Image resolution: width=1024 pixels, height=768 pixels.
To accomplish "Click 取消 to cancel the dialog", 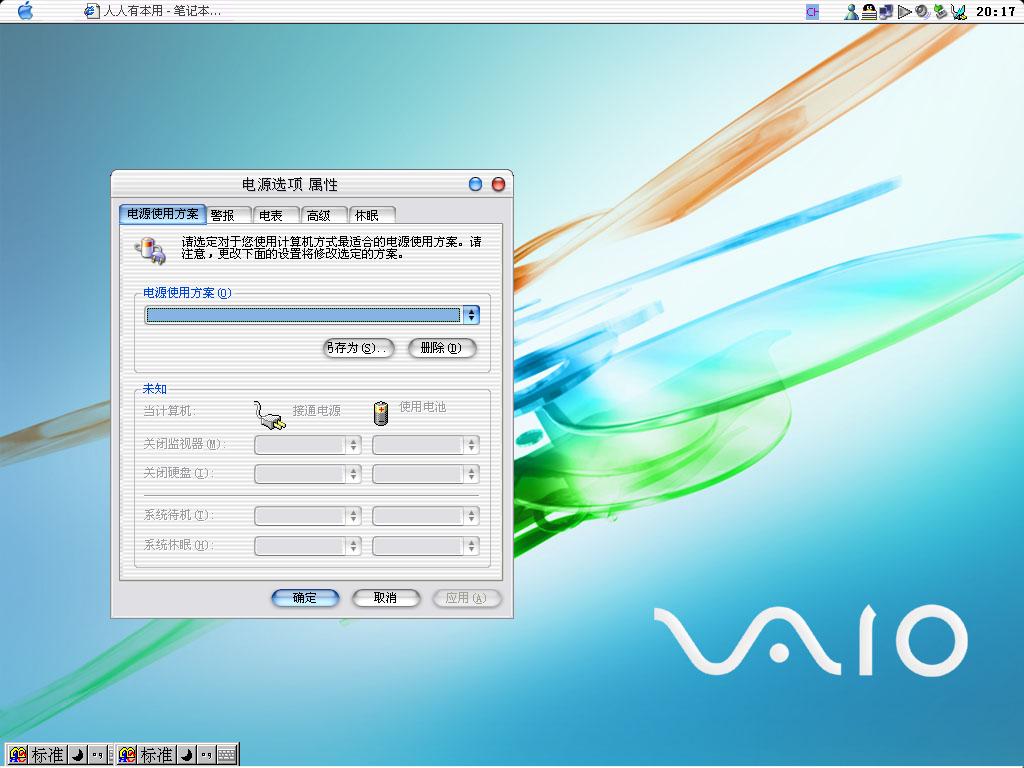I will click(x=386, y=598).
